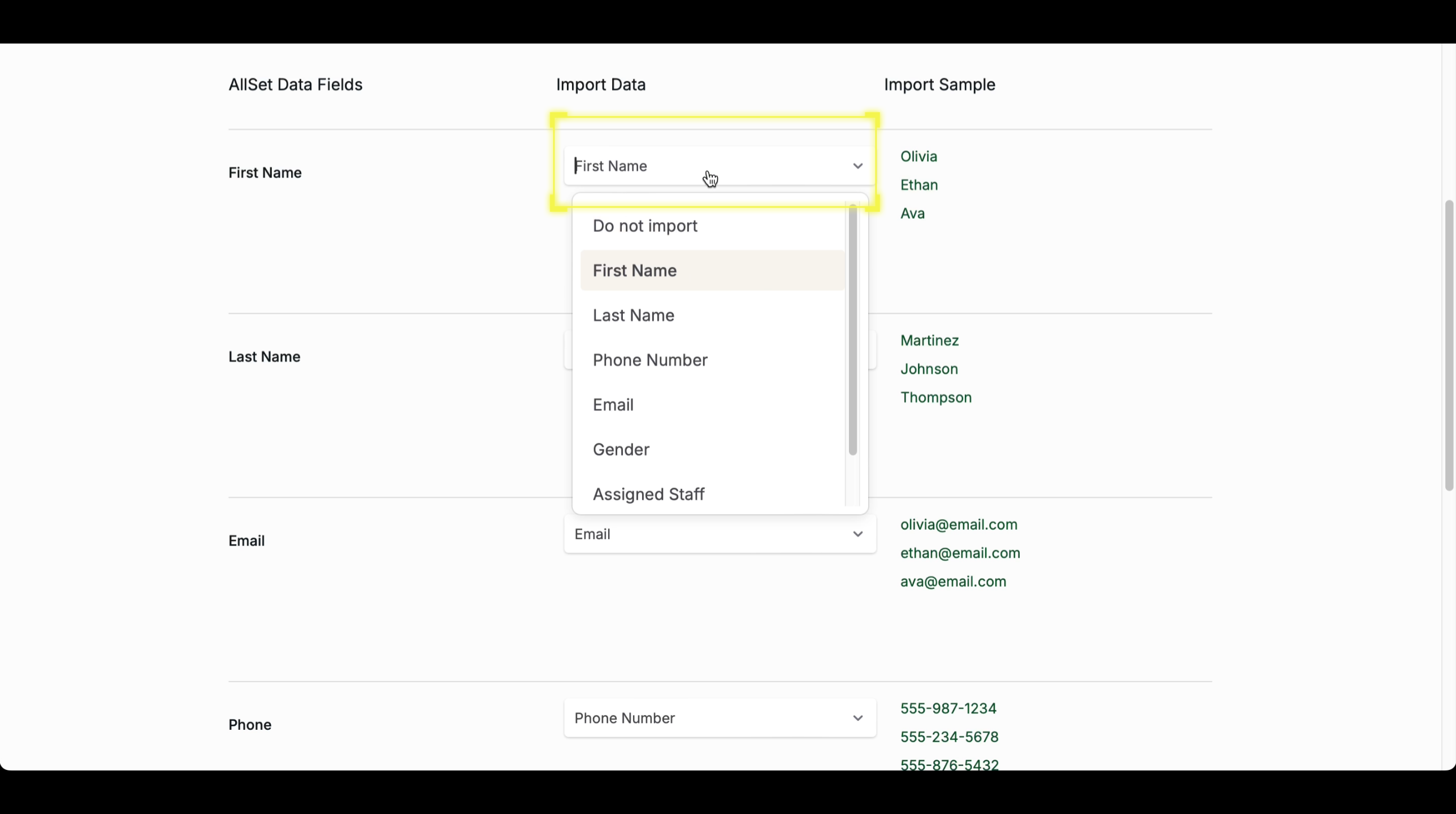Pick 'Last Name' from dropdown list
Screen dimensions: 1456x814
coord(633,315)
